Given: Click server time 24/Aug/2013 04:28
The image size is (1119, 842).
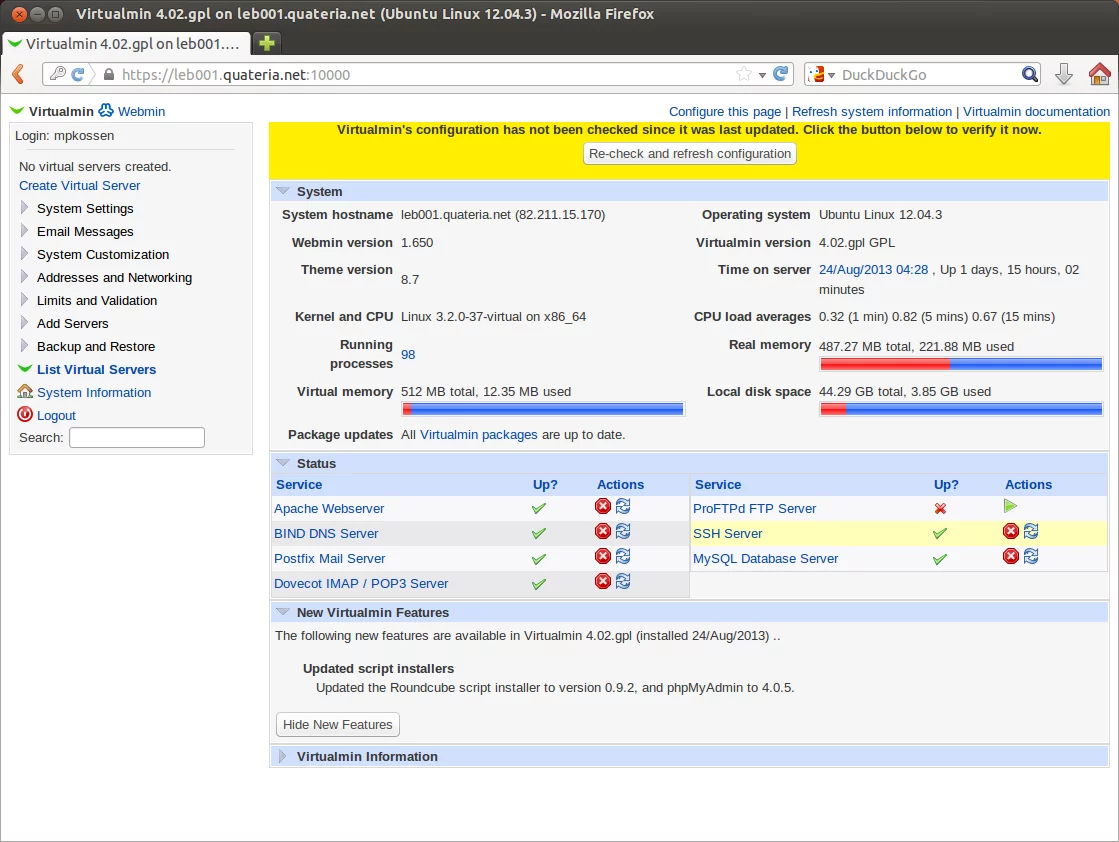Looking at the screenshot, I should coord(874,270).
